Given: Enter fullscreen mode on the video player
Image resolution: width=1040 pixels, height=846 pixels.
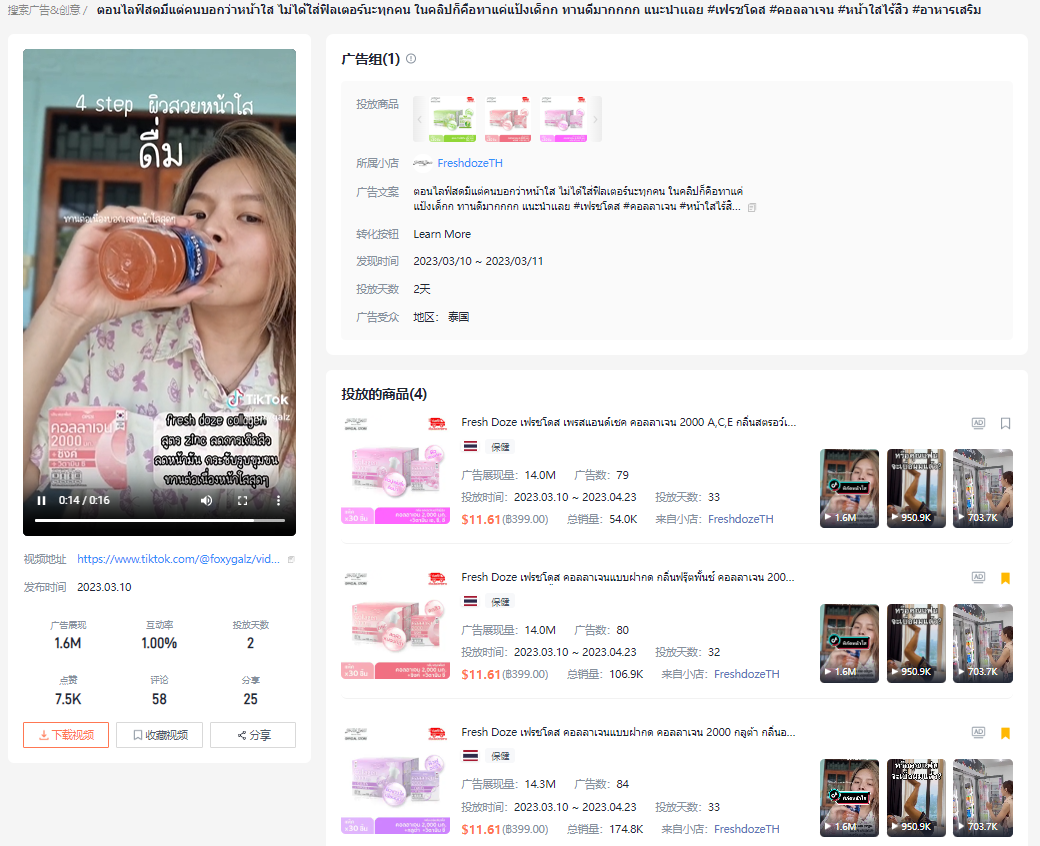Looking at the screenshot, I should tap(242, 500).
